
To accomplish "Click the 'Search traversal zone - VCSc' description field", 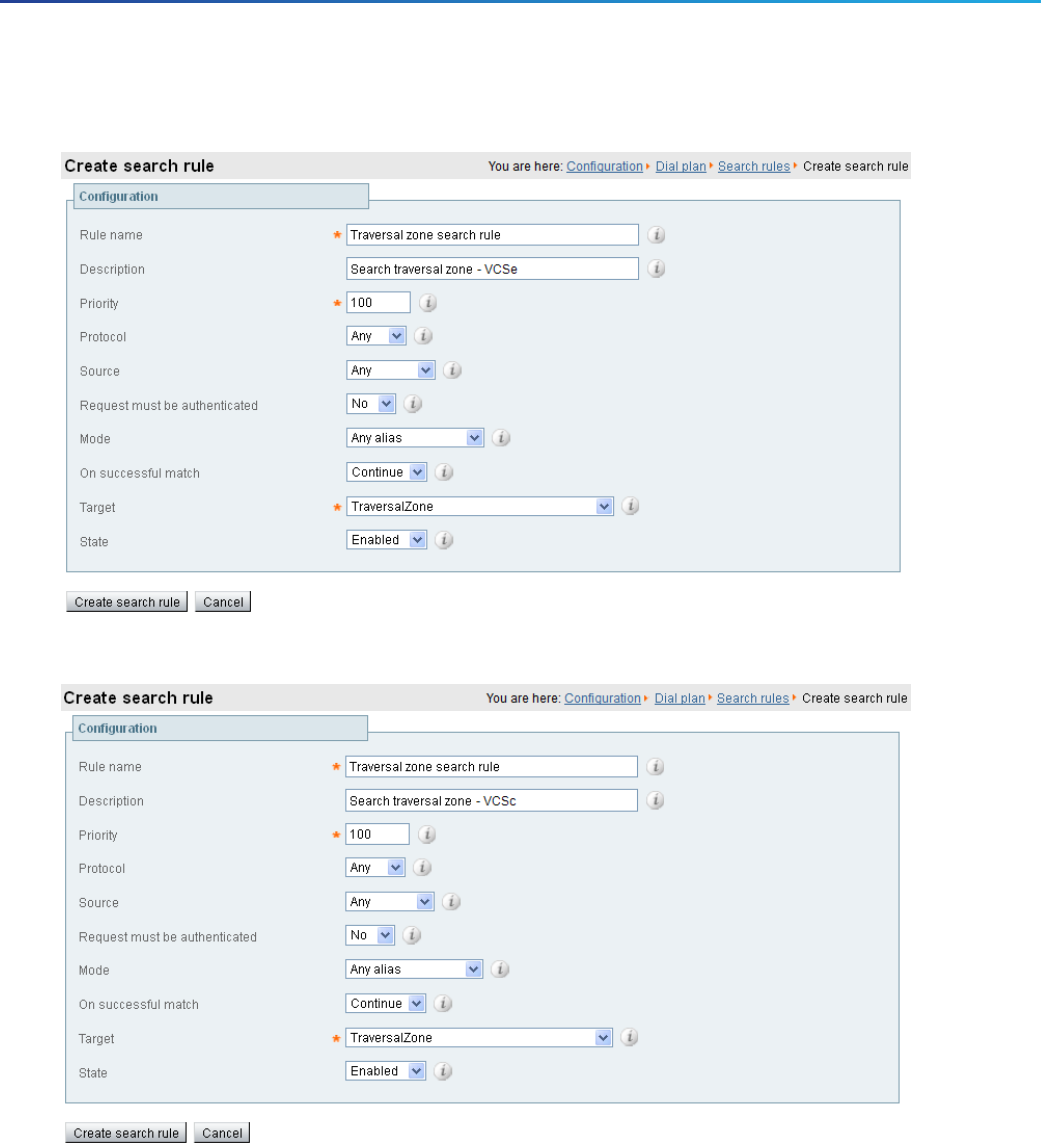I will click(492, 800).
